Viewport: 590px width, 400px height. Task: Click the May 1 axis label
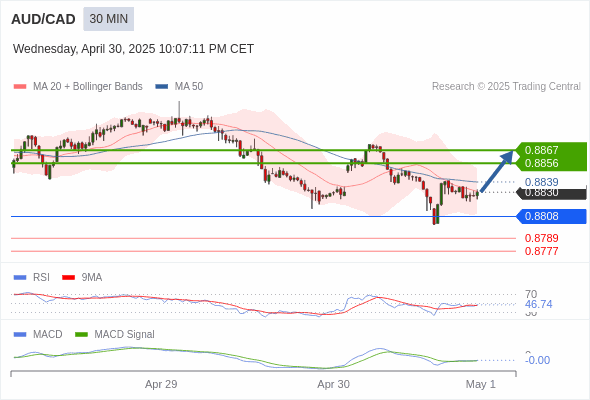[481, 384]
